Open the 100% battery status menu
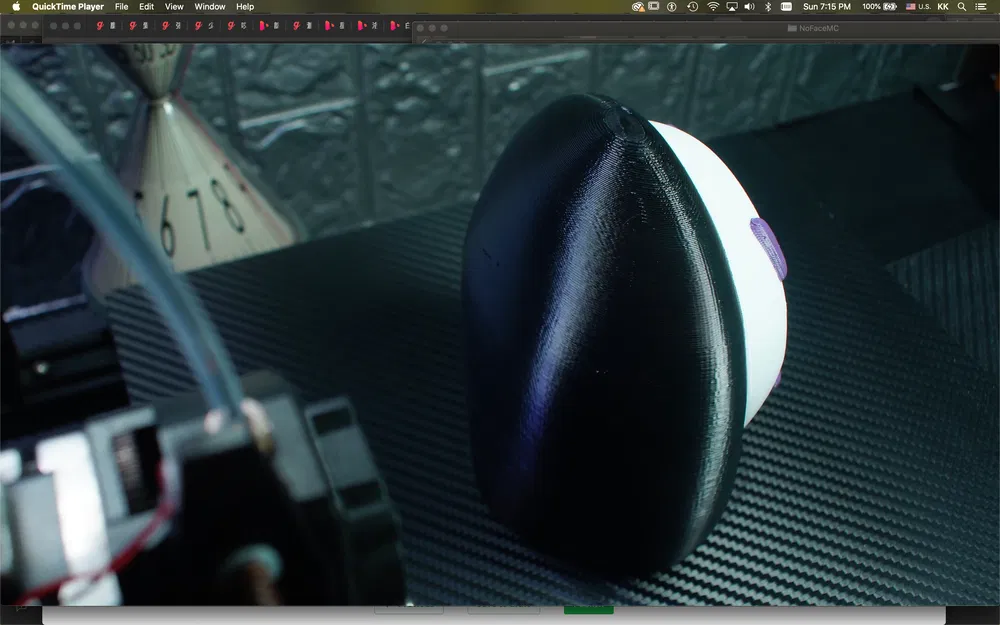This screenshot has height=625, width=1000. point(879,6)
